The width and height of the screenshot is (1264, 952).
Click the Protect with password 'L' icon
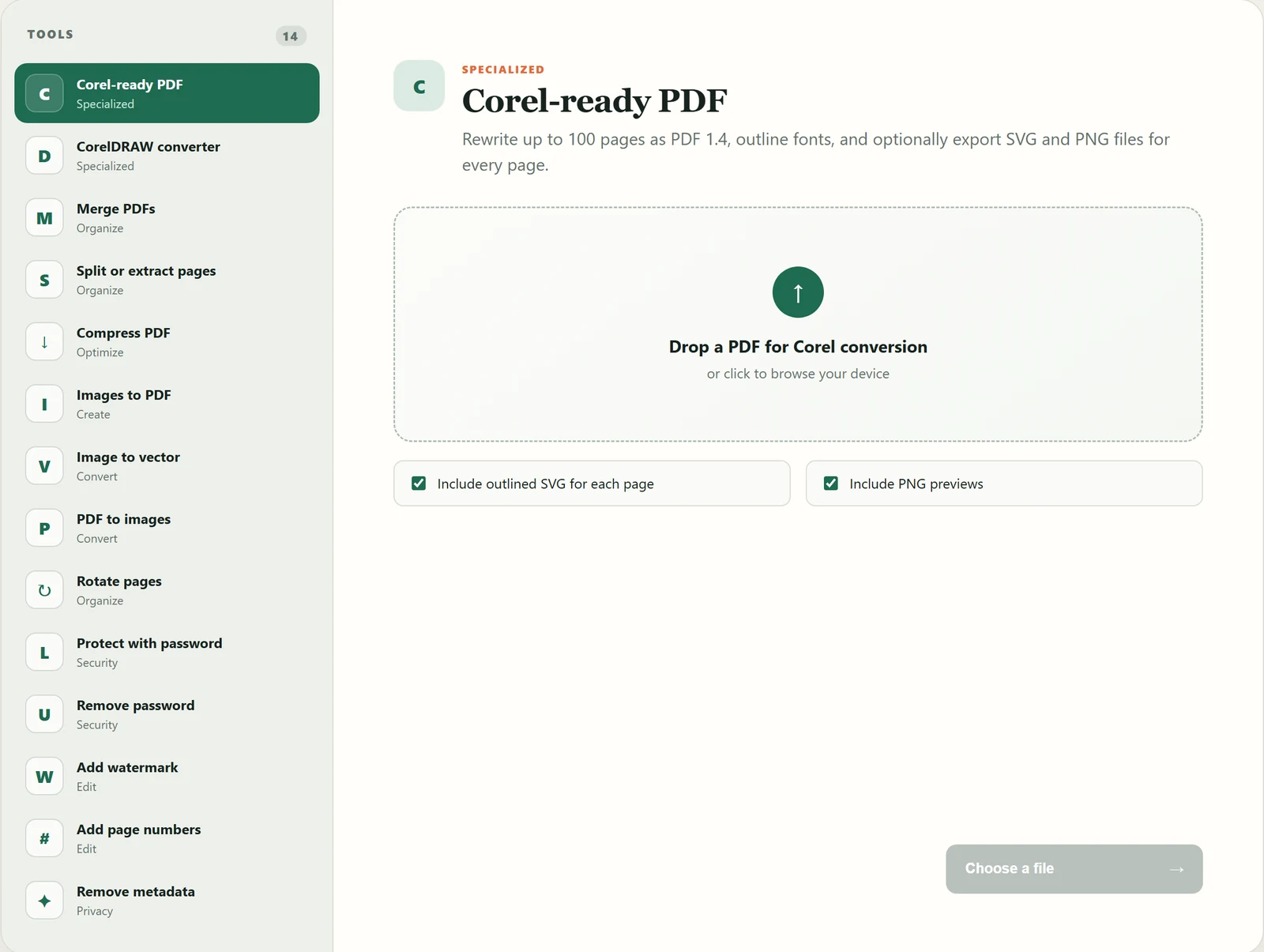pyautogui.click(x=44, y=653)
